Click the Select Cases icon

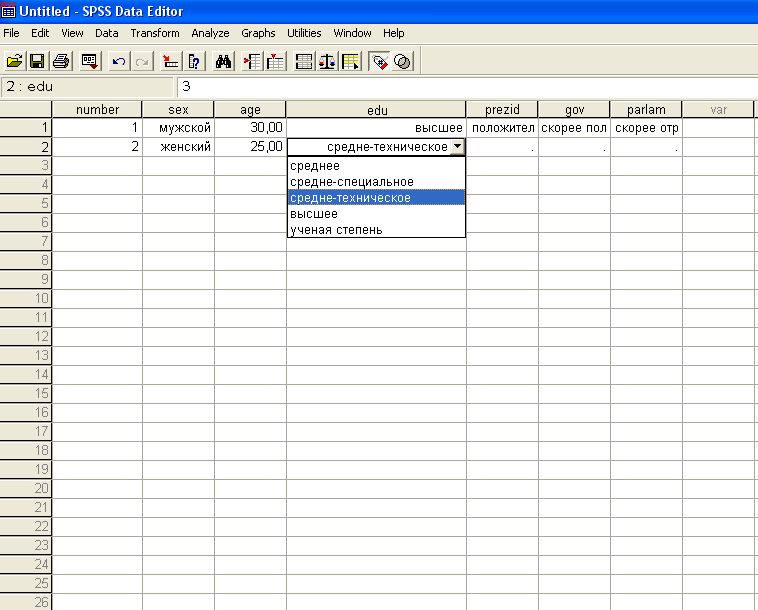tap(351, 61)
